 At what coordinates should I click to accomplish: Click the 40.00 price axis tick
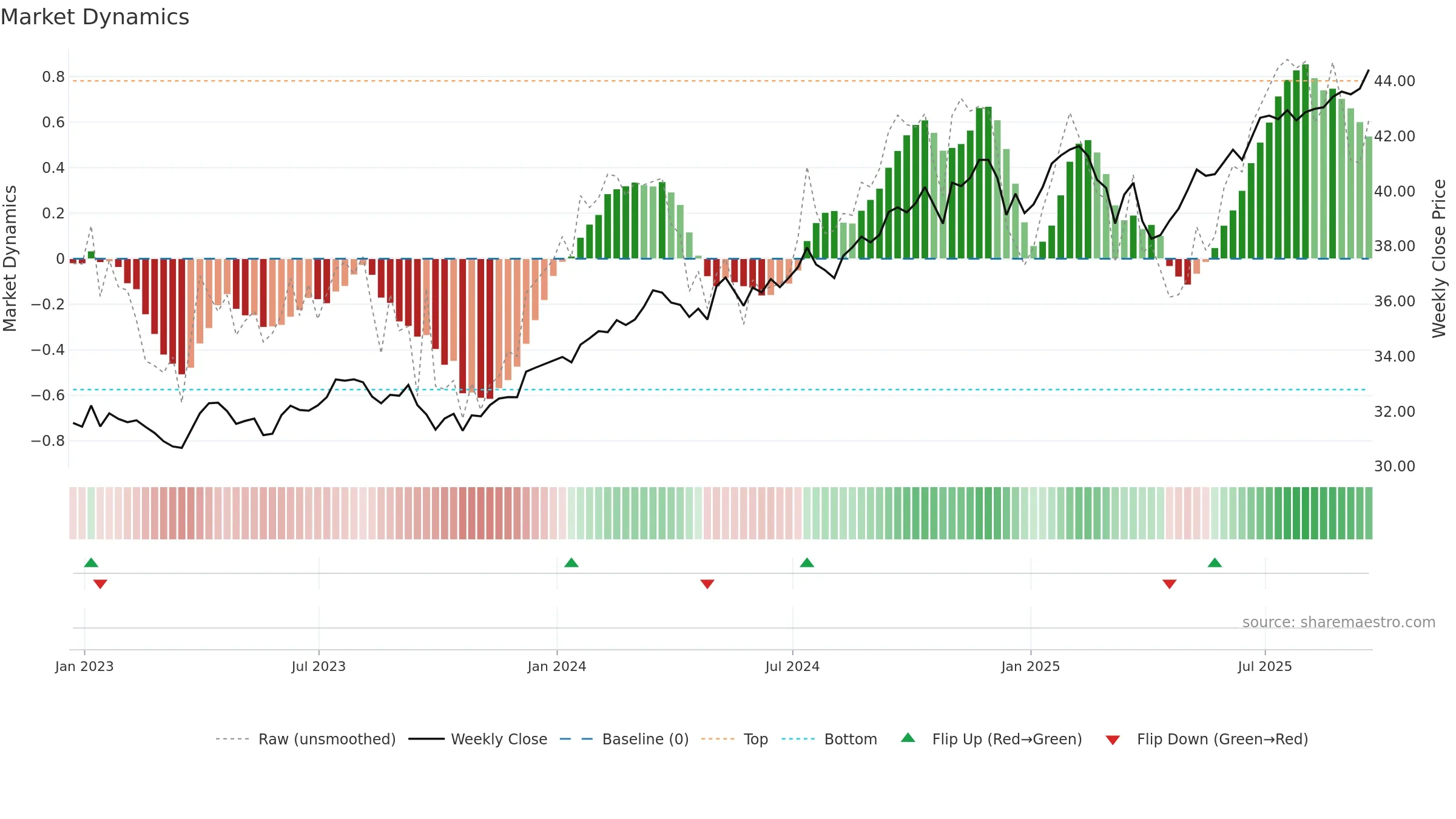click(x=1395, y=191)
